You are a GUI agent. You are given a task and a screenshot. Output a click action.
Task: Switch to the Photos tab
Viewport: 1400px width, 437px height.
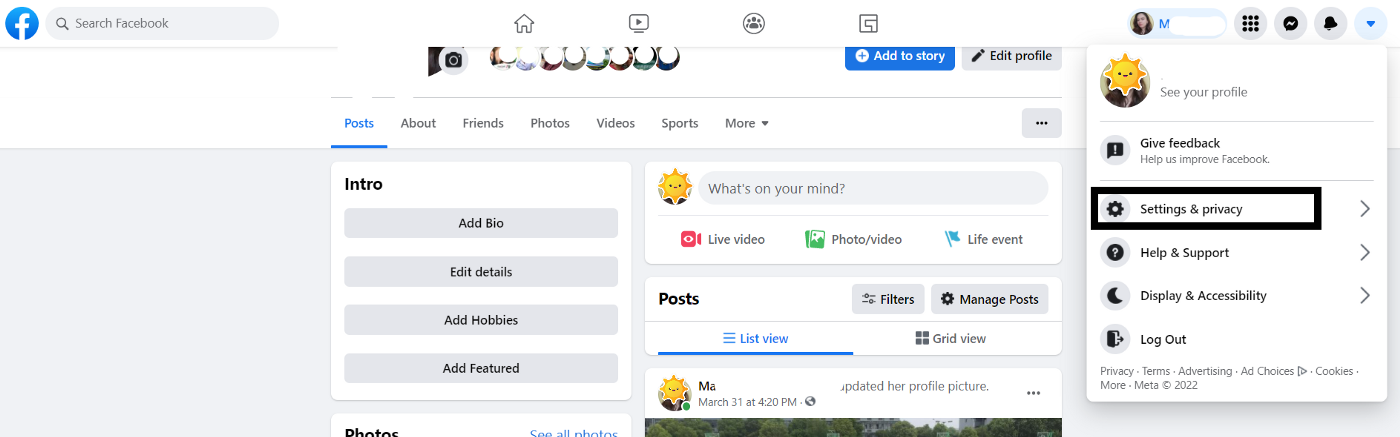pos(550,123)
